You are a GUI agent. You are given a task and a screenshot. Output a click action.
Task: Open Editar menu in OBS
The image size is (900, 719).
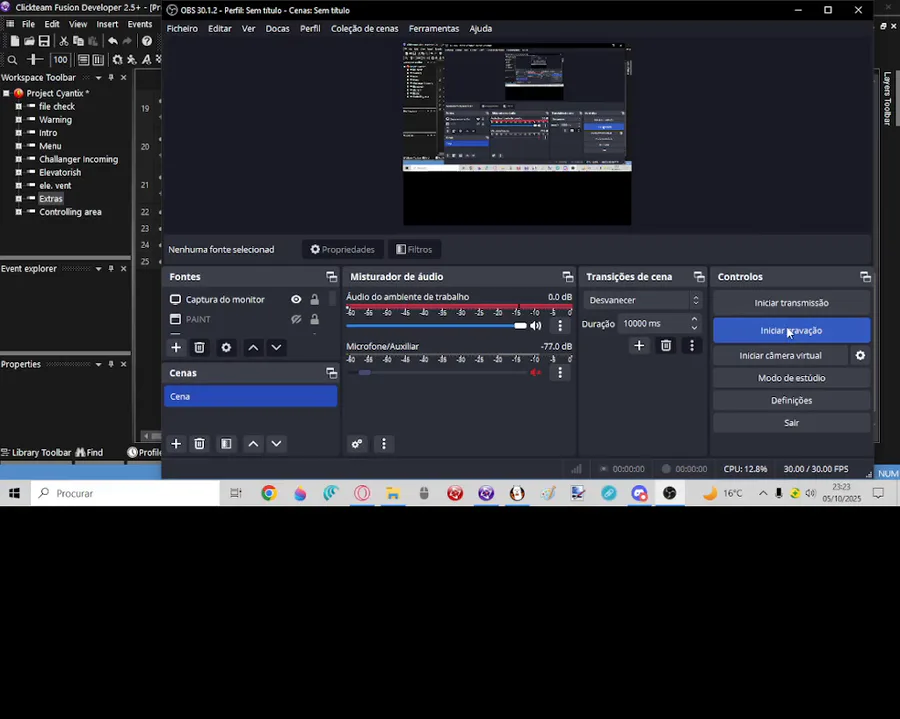click(x=220, y=29)
